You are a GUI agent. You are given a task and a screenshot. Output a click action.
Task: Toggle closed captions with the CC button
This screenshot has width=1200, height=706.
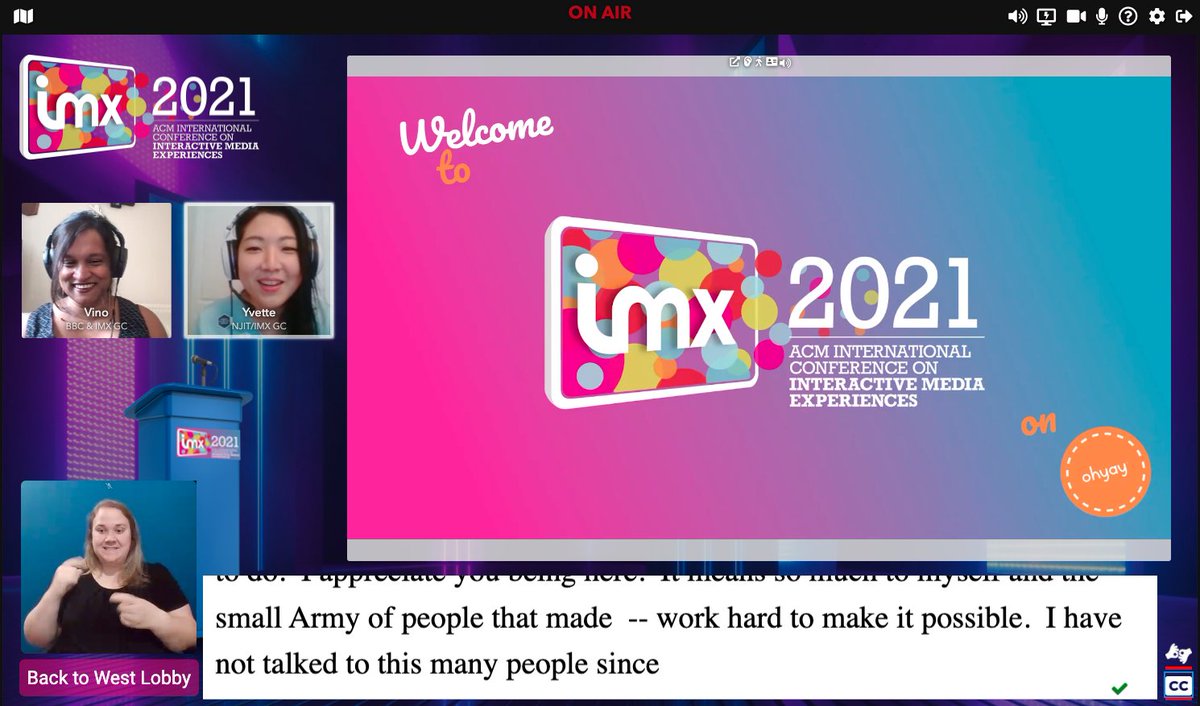click(x=1178, y=685)
